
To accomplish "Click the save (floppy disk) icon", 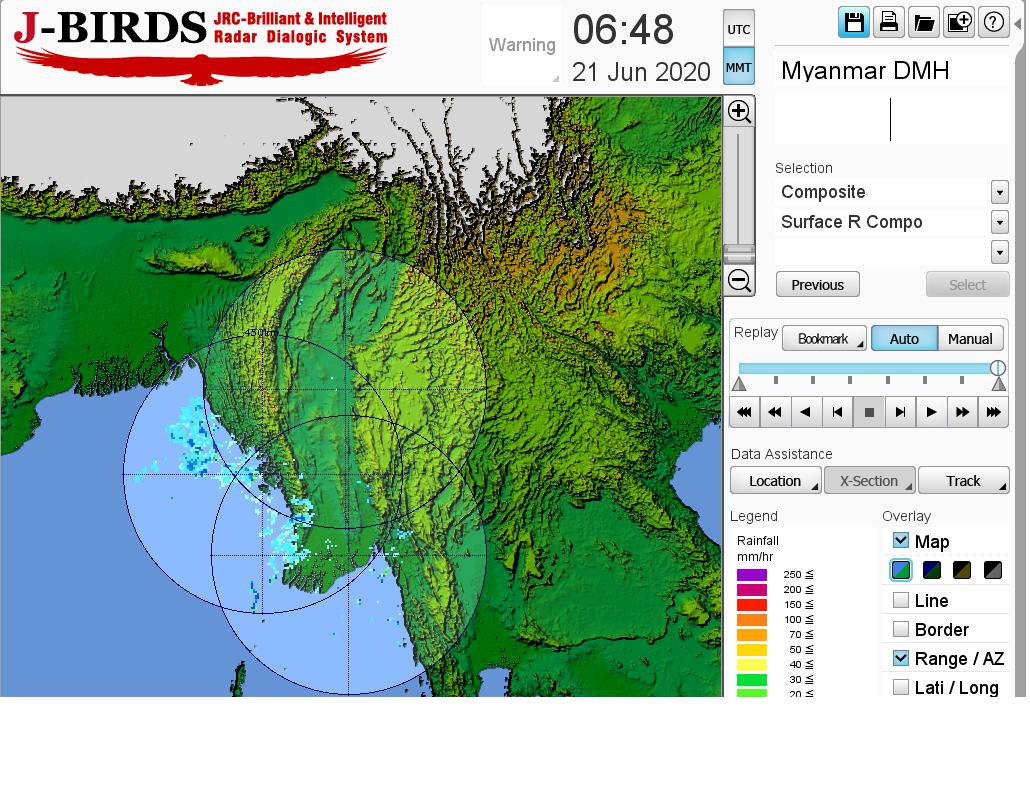I will pos(854,22).
